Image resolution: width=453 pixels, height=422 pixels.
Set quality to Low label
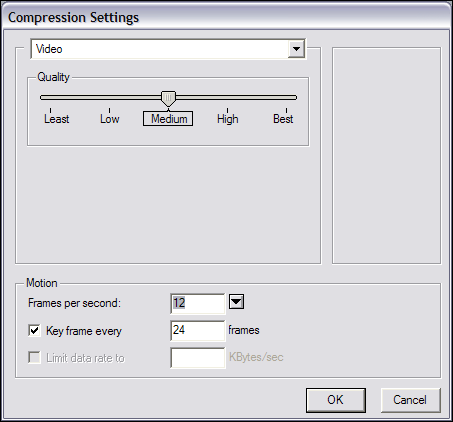coord(110,119)
